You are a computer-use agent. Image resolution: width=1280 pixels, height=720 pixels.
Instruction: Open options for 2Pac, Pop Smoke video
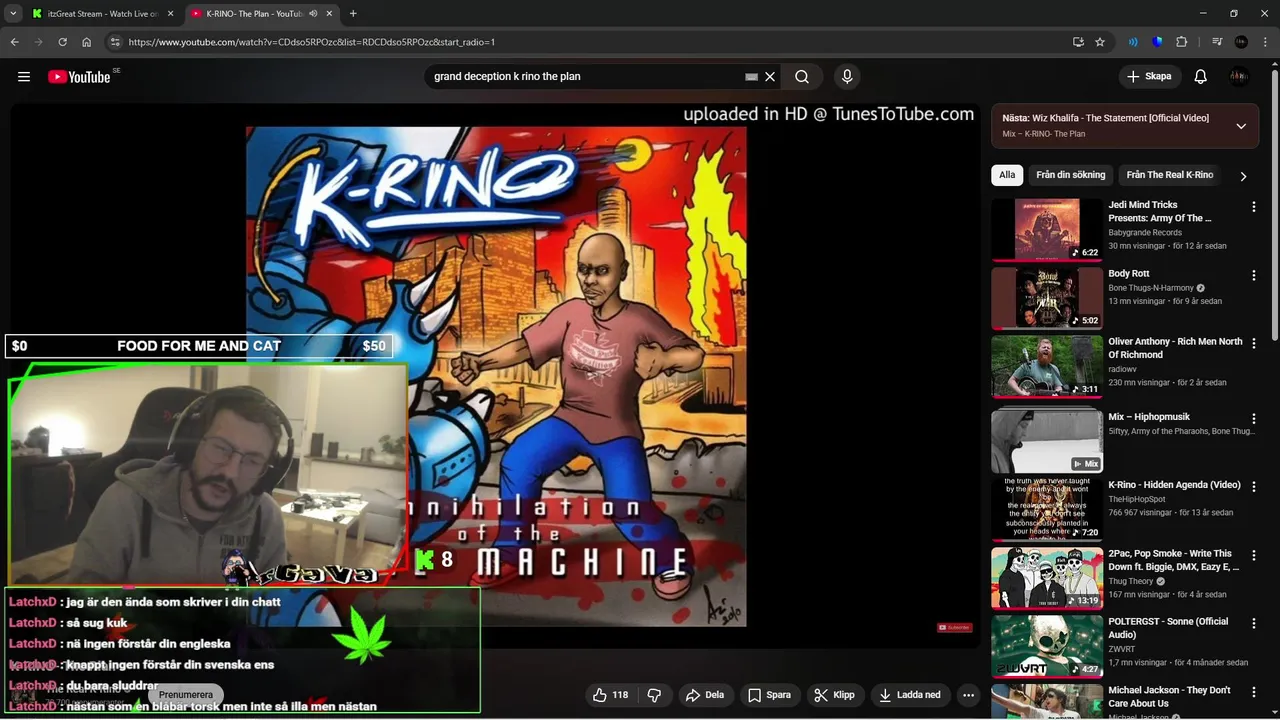coord(1253,555)
